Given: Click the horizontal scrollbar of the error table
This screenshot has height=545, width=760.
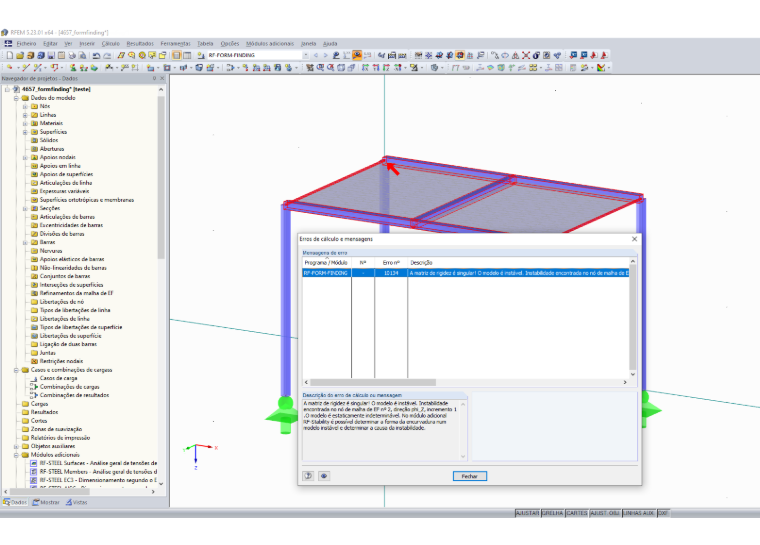Looking at the screenshot, I should point(465,383).
